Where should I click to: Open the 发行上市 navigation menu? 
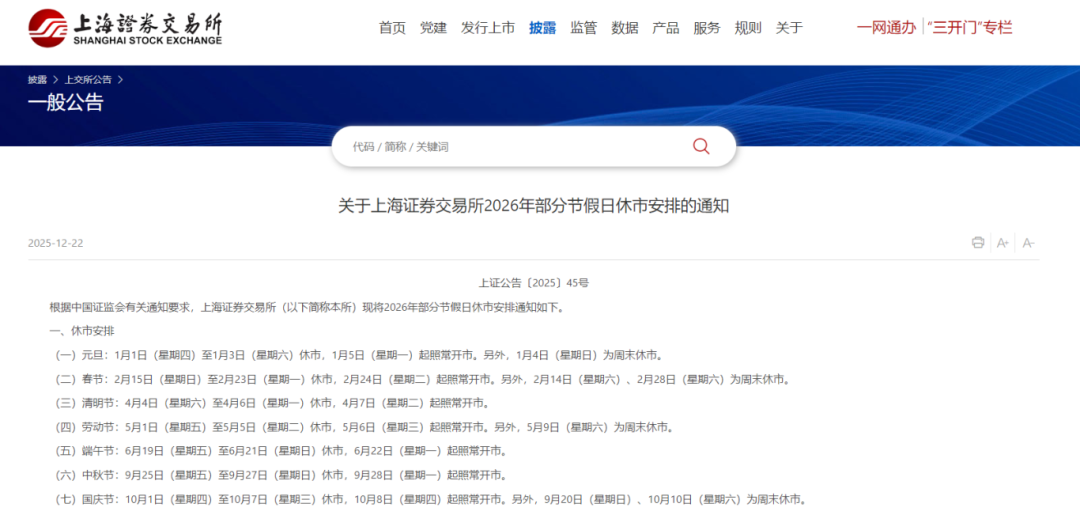coord(487,28)
